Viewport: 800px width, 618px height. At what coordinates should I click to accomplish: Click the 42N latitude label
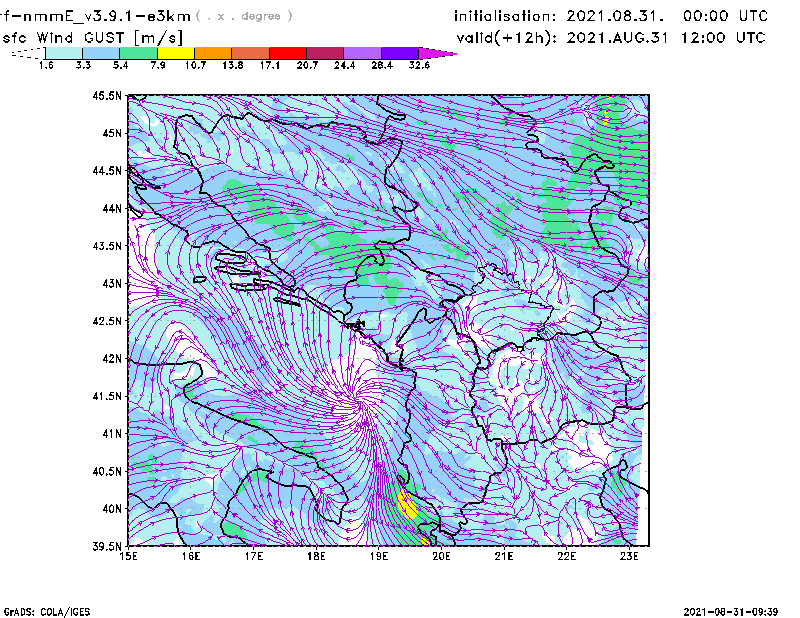click(112, 359)
